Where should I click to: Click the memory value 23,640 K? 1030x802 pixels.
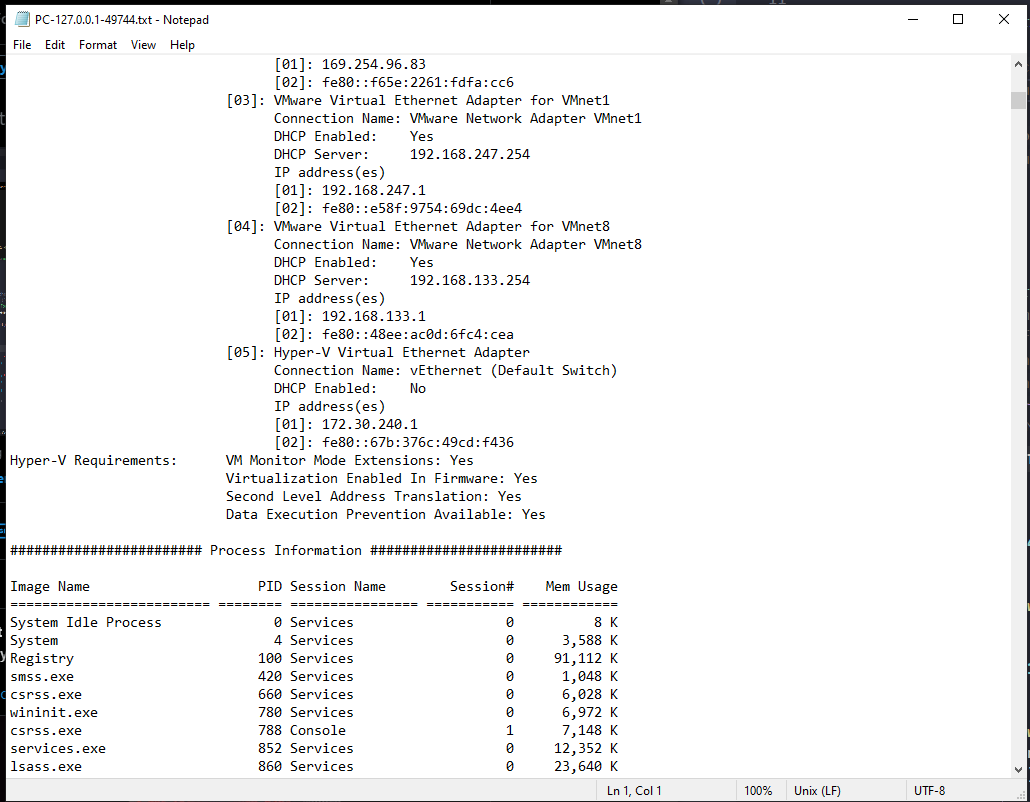pyautogui.click(x=586, y=767)
